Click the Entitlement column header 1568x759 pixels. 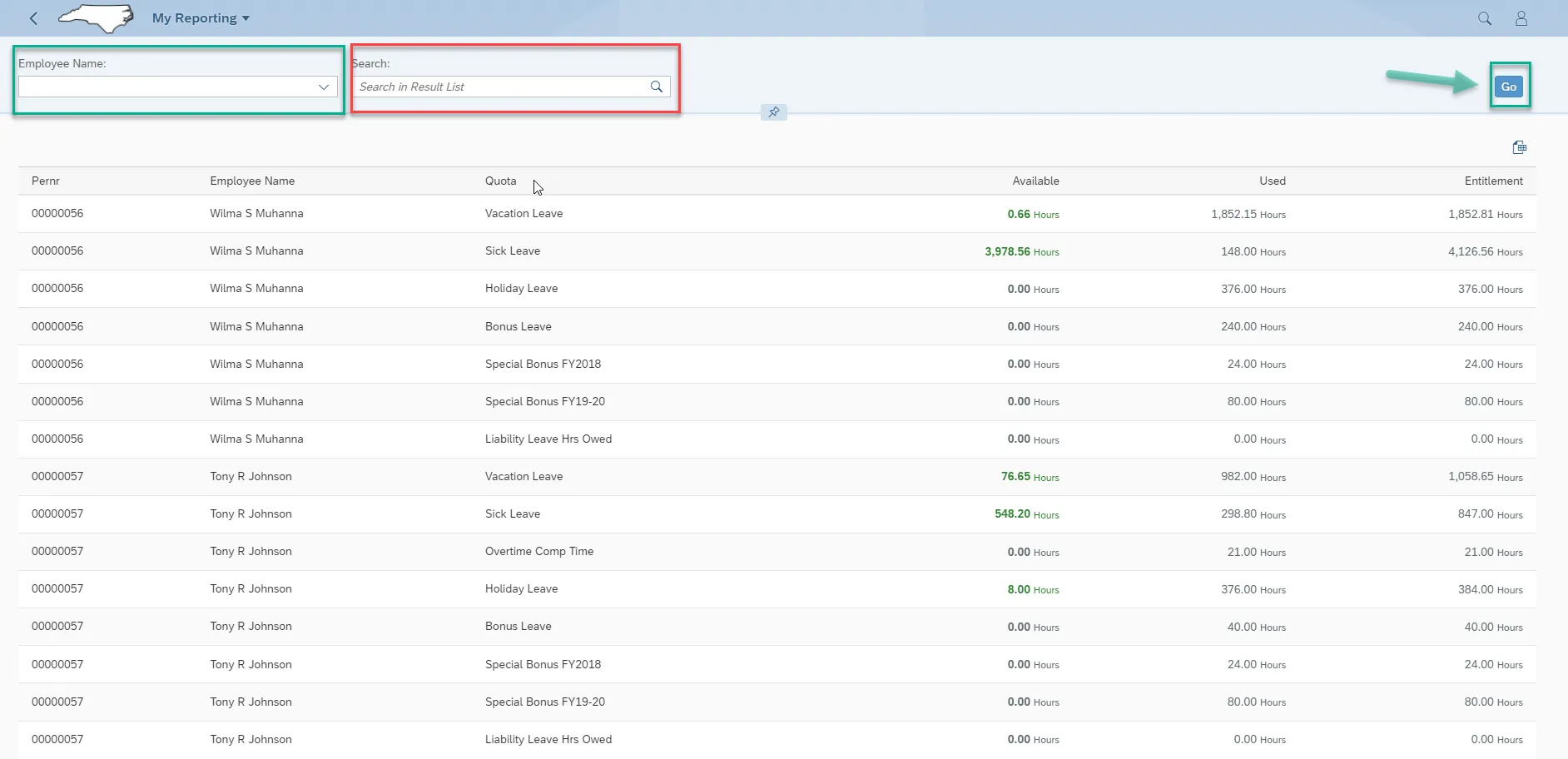(x=1493, y=181)
